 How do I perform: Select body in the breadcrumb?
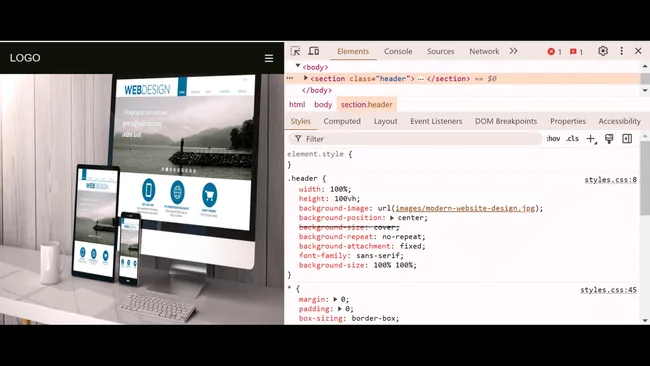323,104
